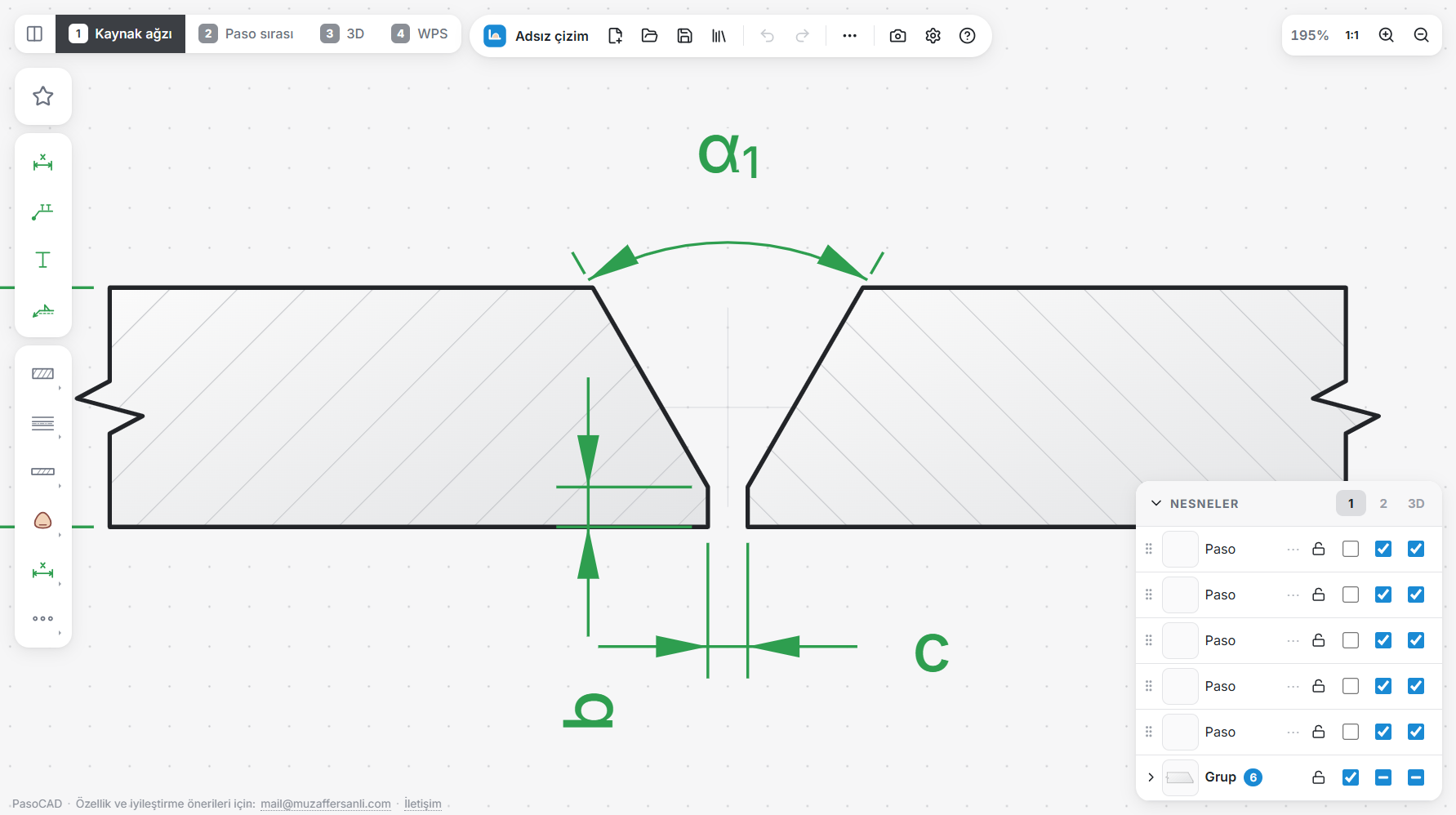The width and height of the screenshot is (1456, 815).
Task: Open more tools ellipsis in sidebar
Action: 43,618
